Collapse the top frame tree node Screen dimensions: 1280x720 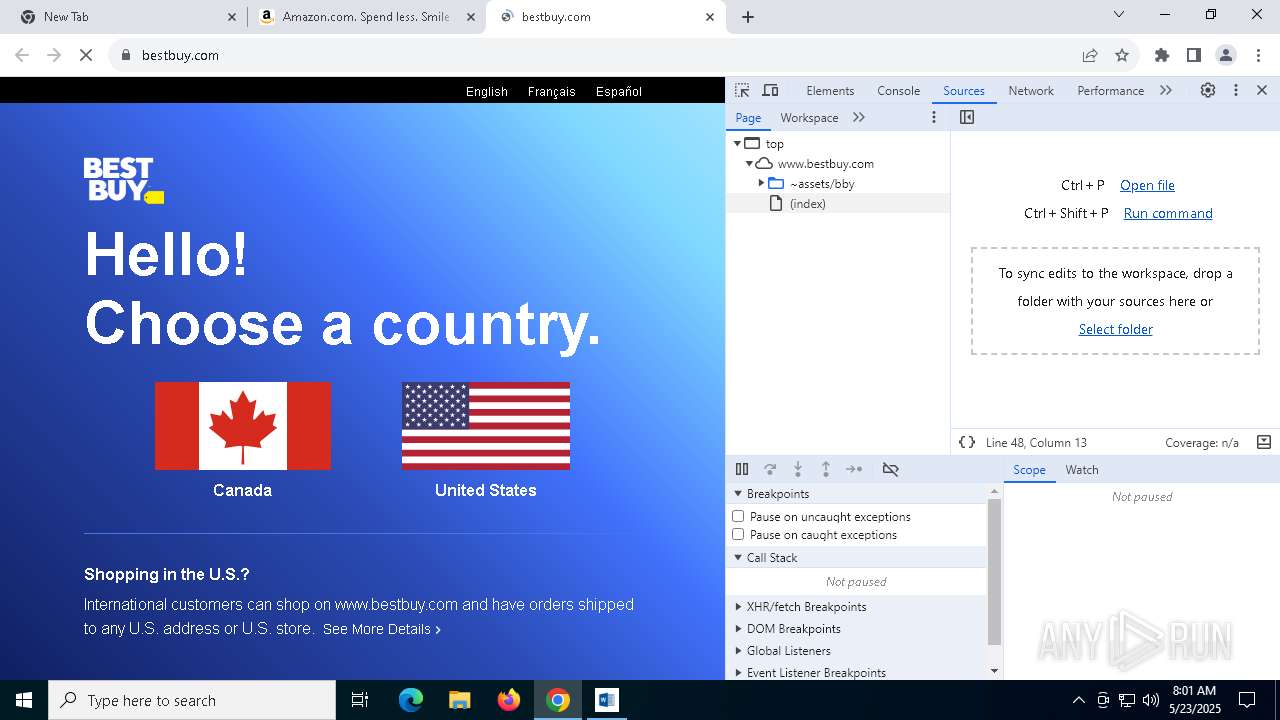[737, 143]
